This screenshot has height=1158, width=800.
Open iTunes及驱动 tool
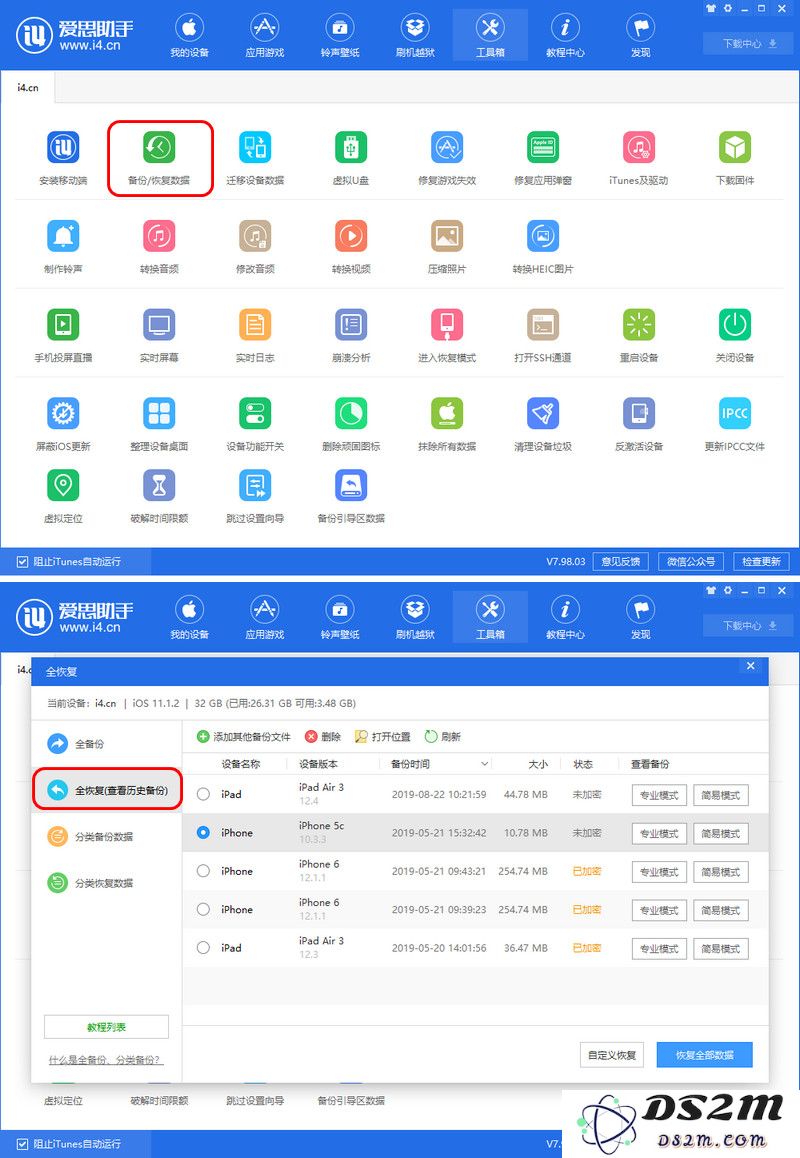pyautogui.click(x=639, y=148)
